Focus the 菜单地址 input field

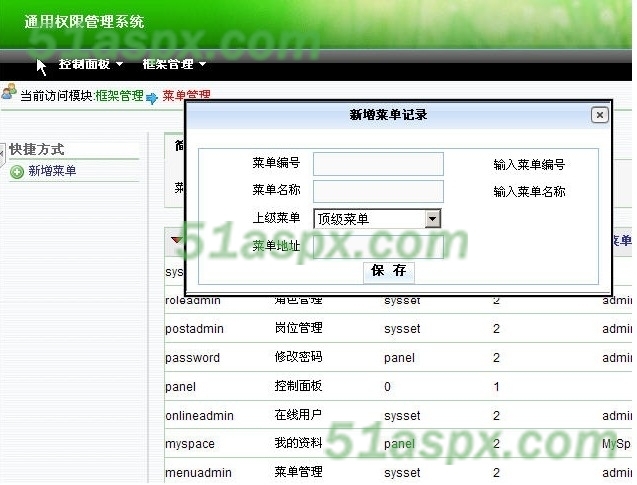click(378, 247)
